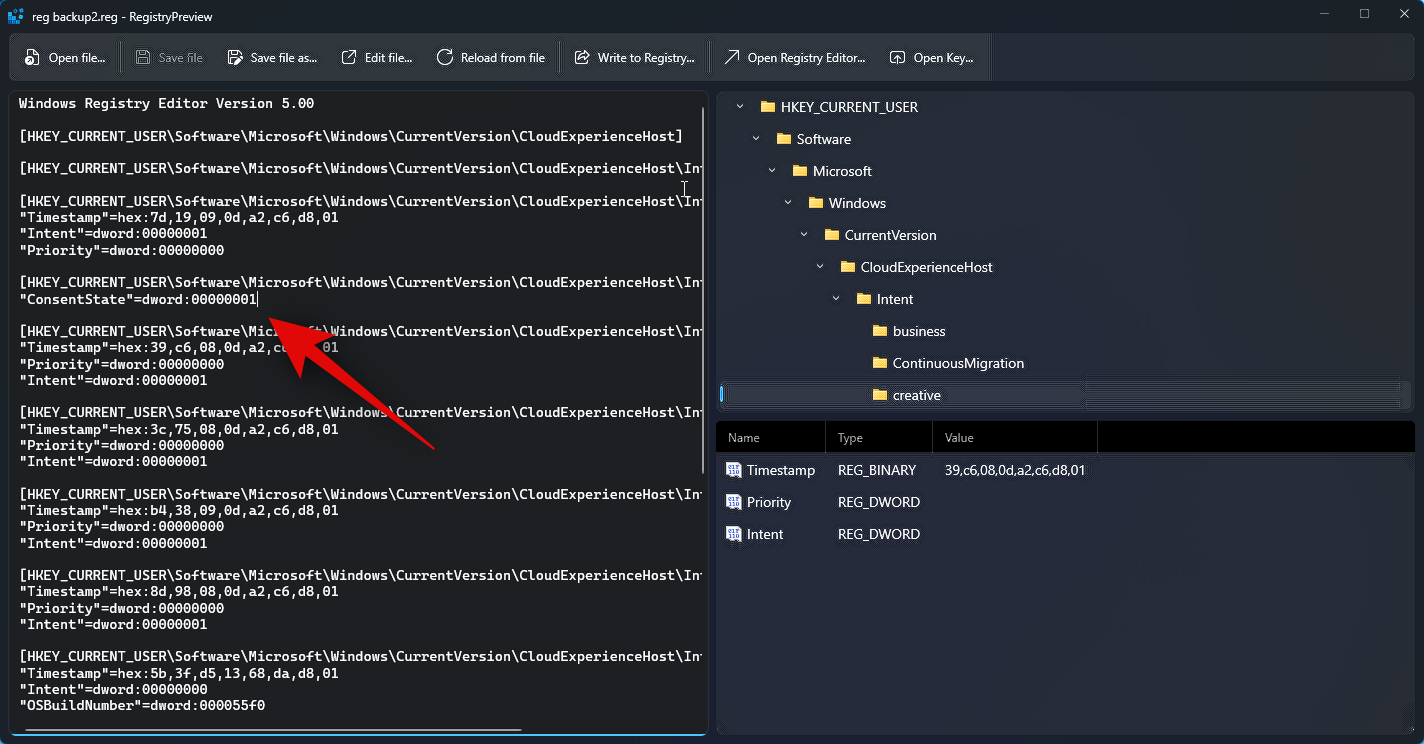Select the business folder in tree

tap(918, 331)
